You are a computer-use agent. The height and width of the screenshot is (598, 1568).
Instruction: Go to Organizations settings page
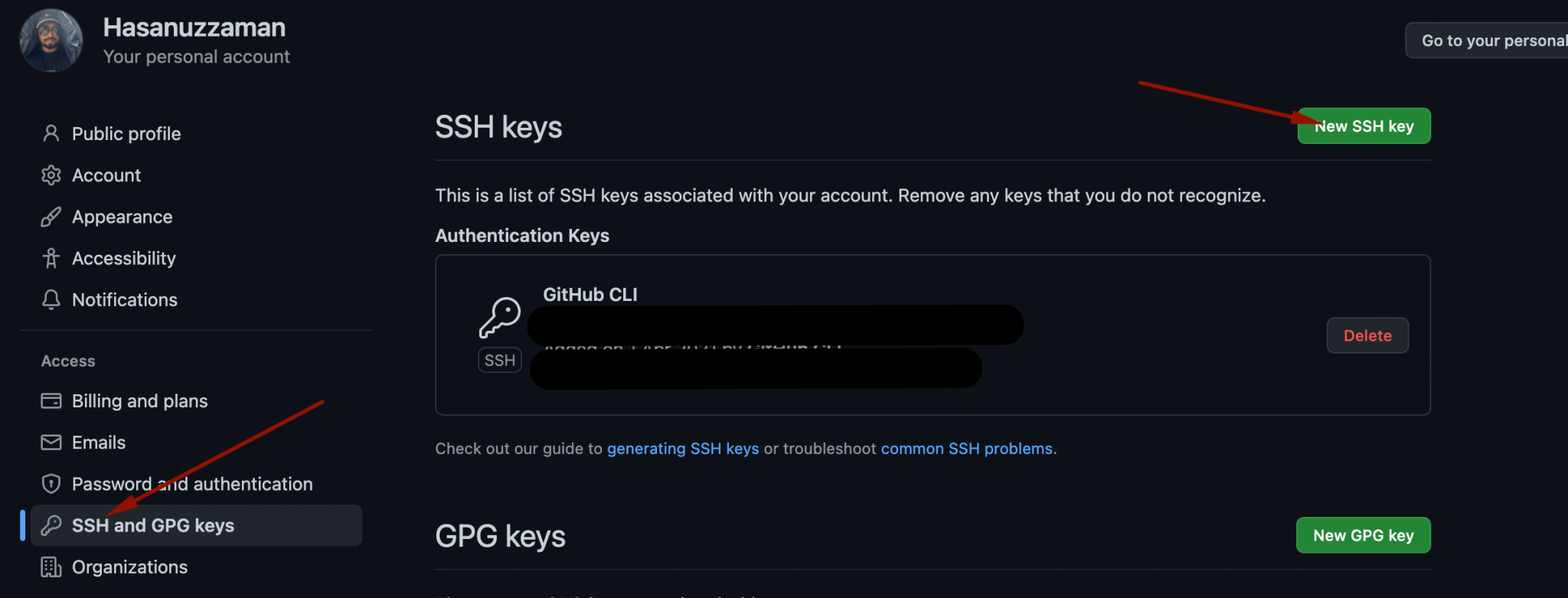click(129, 567)
